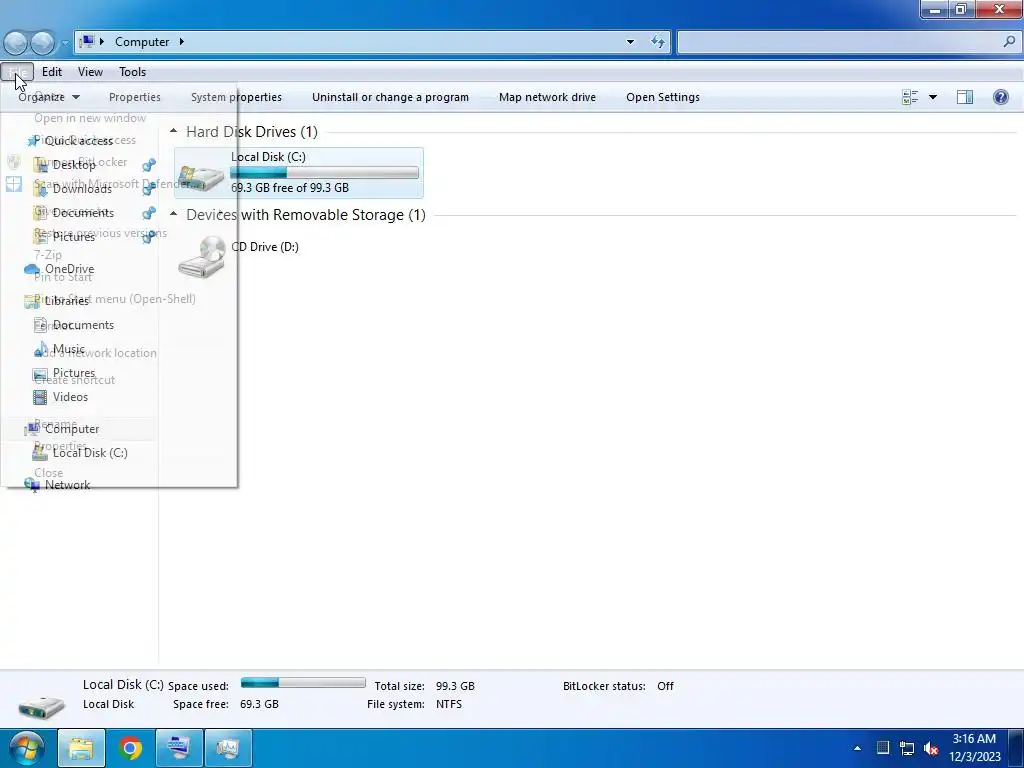Image resolution: width=1024 pixels, height=768 pixels.
Task: Click Uninstall or change a program
Action: point(391,97)
